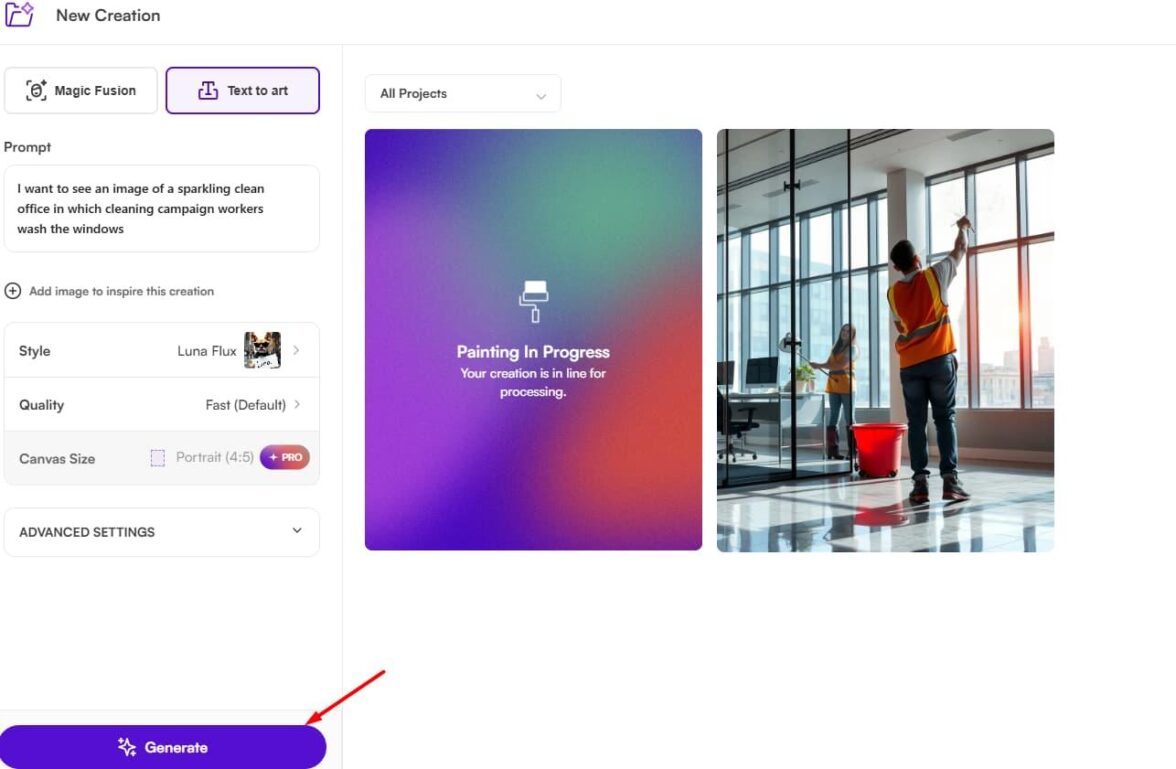Edit the prompt text box

[161, 209]
